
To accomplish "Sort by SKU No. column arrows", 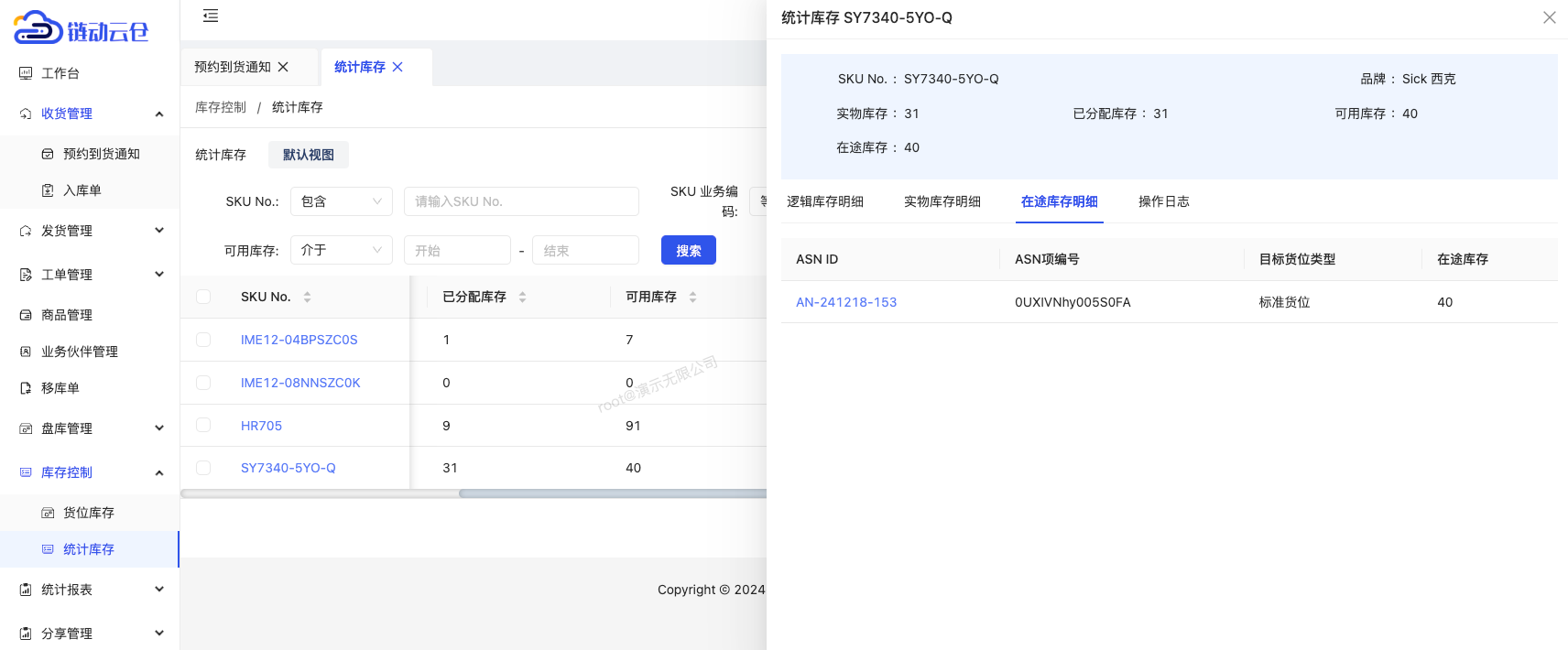I will coord(307,297).
